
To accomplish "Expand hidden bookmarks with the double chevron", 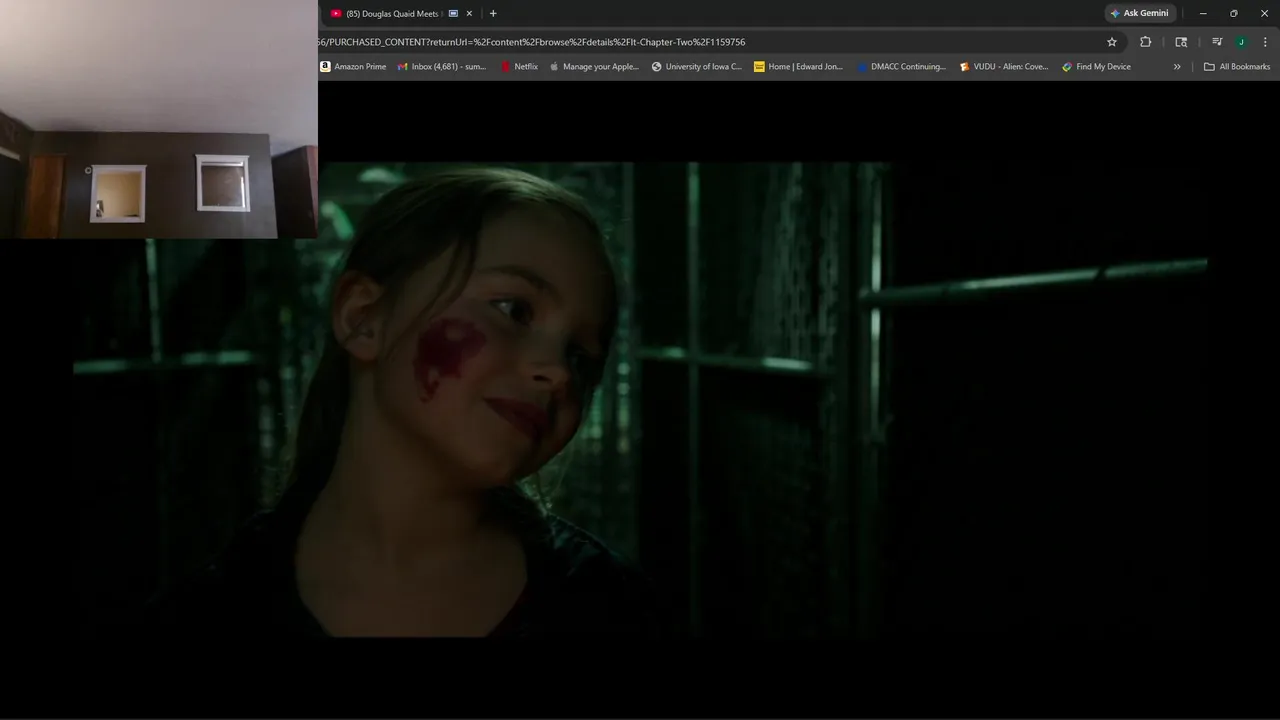I will tap(1177, 67).
